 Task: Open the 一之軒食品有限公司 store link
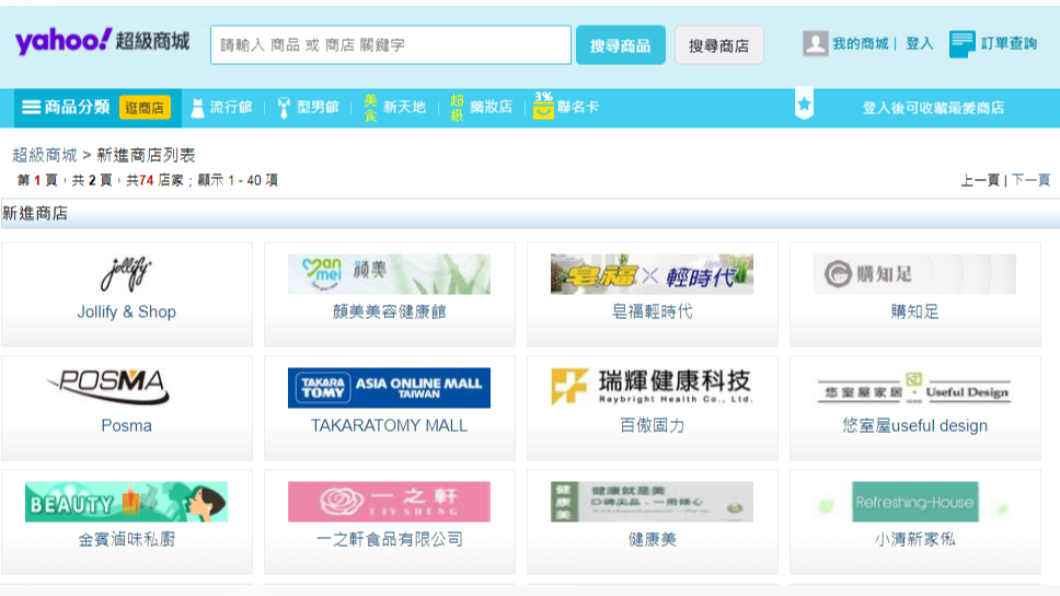(x=389, y=539)
